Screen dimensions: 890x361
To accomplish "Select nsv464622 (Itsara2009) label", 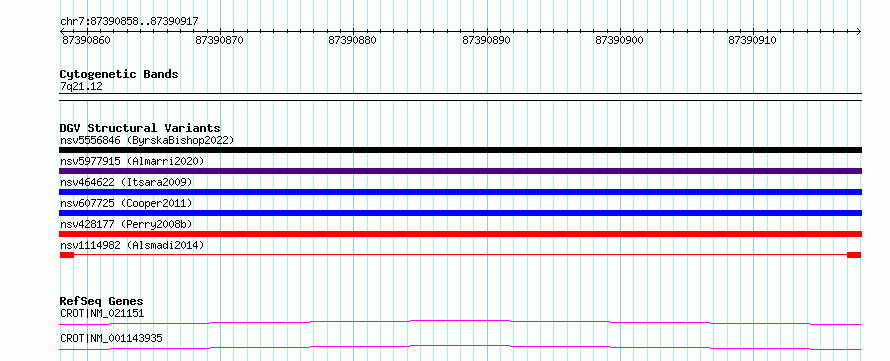I will pos(126,182).
